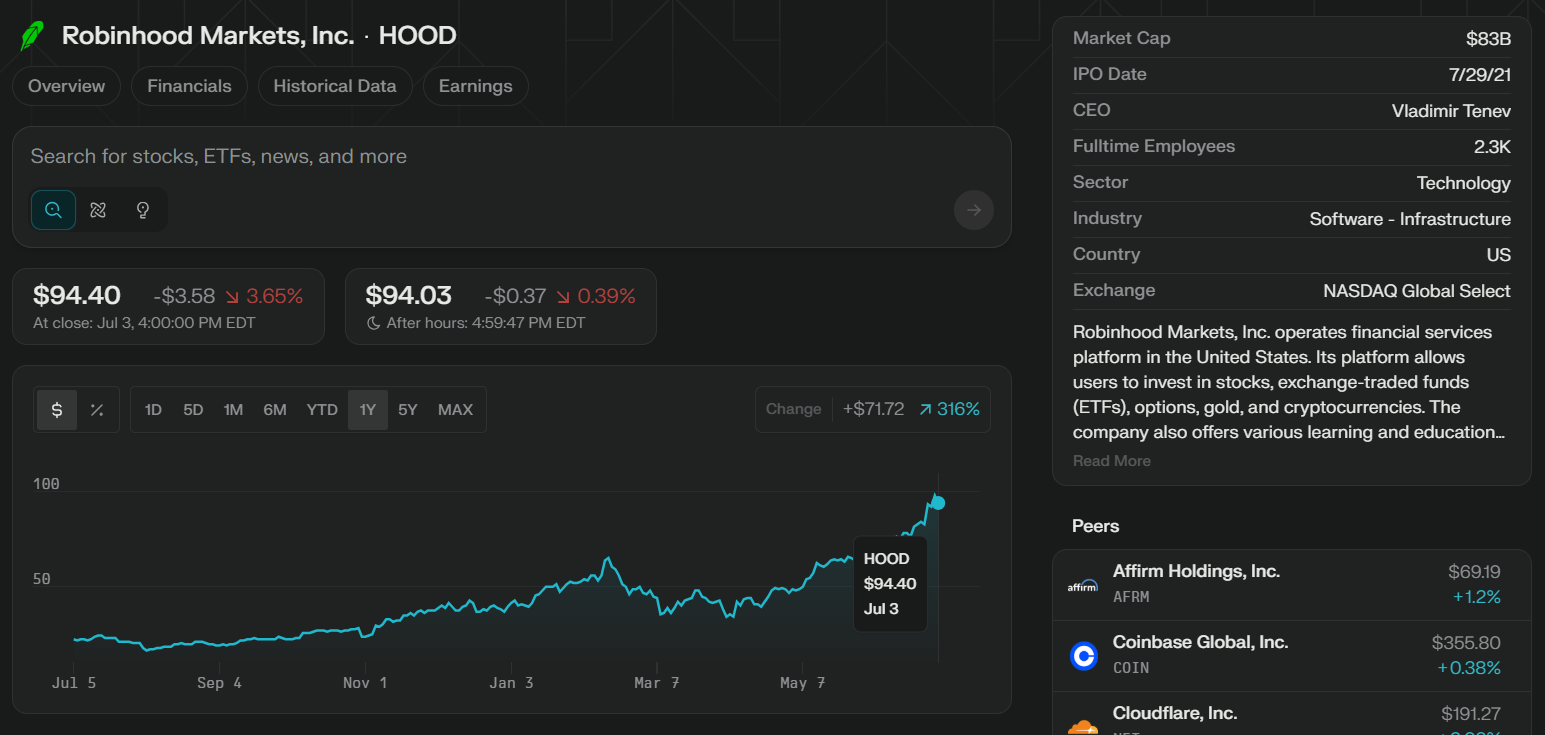Click the Coinbase price $355.80
The image size is (1545, 735).
[1466, 643]
